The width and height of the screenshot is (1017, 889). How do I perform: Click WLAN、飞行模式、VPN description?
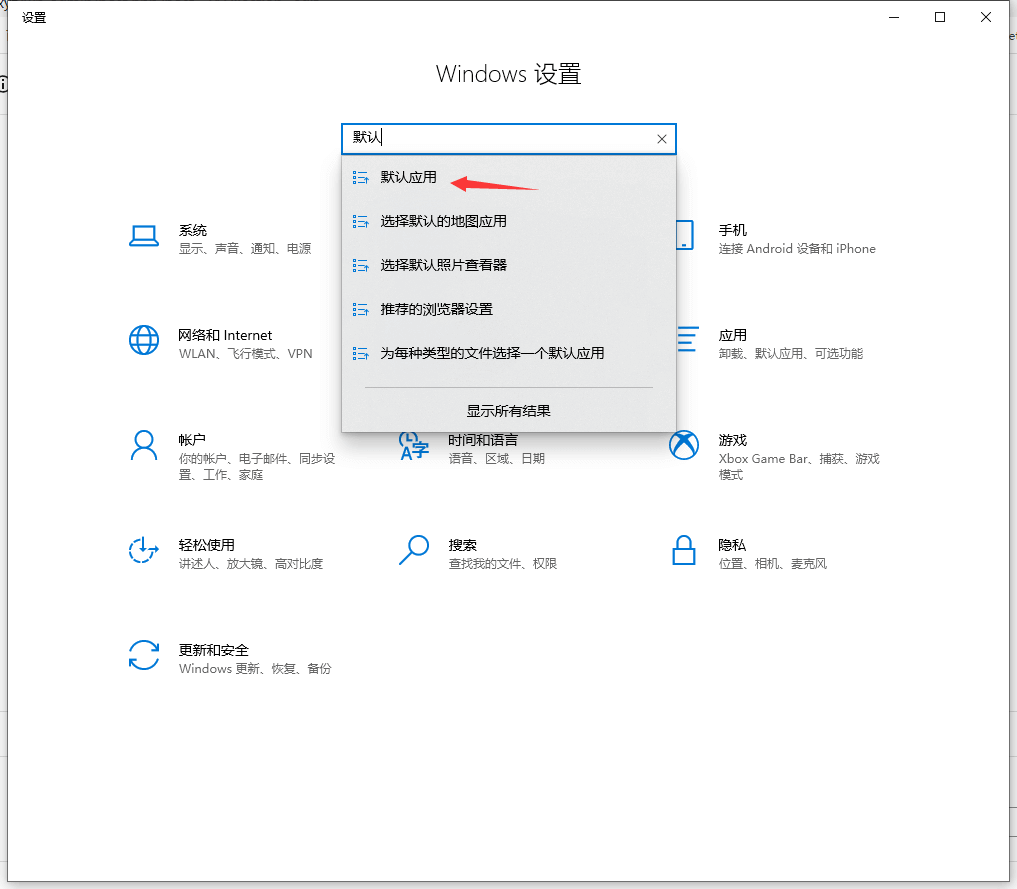(245, 353)
